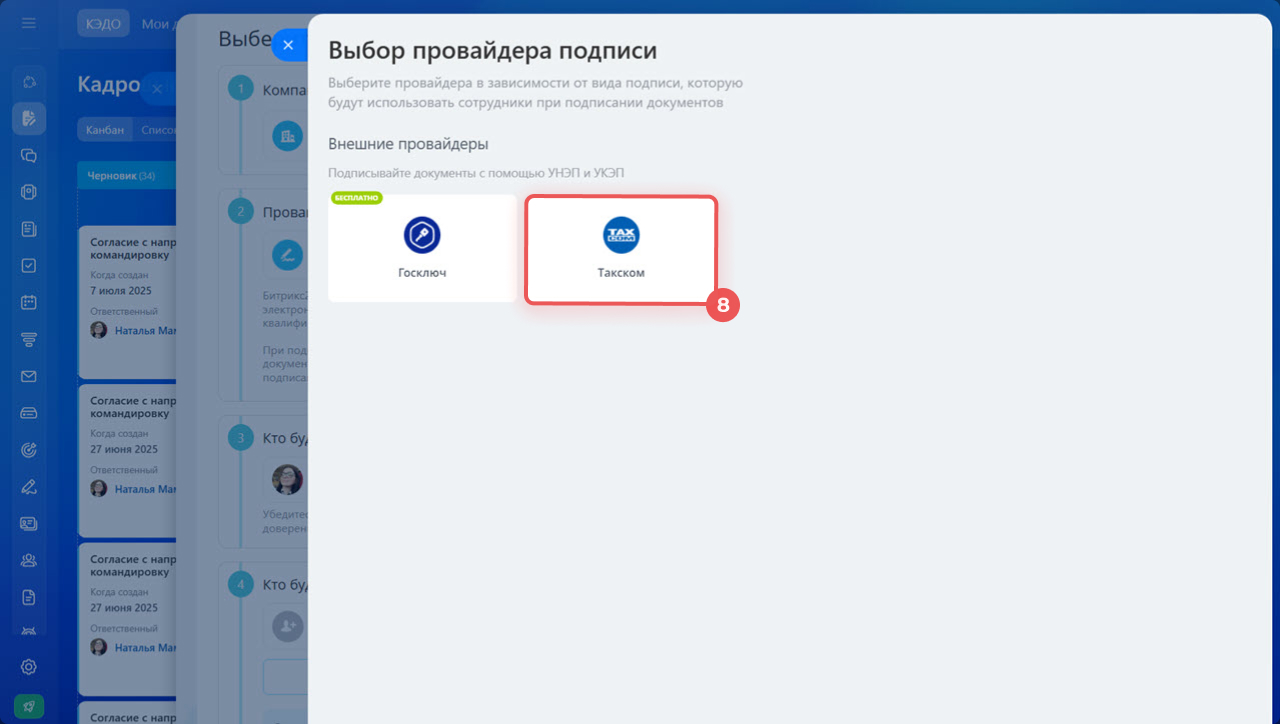1280x724 pixels.
Task: Click the Taxcom logo
Action: tap(621, 235)
